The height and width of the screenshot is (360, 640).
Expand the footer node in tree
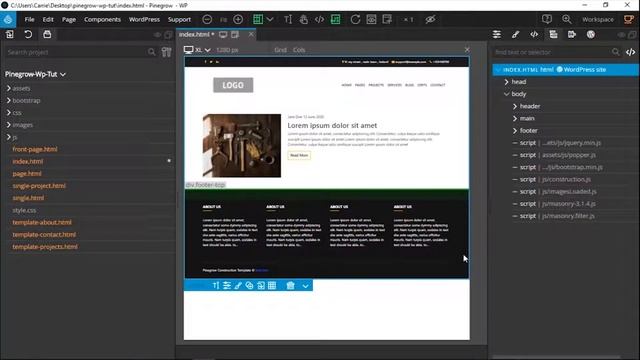tap(515, 131)
